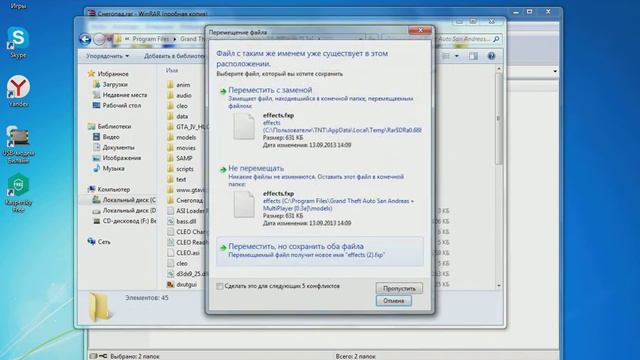Select the GTA_IV_HUD folder
The width and height of the screenshot is (640, 360).
(x=186, y=127)
